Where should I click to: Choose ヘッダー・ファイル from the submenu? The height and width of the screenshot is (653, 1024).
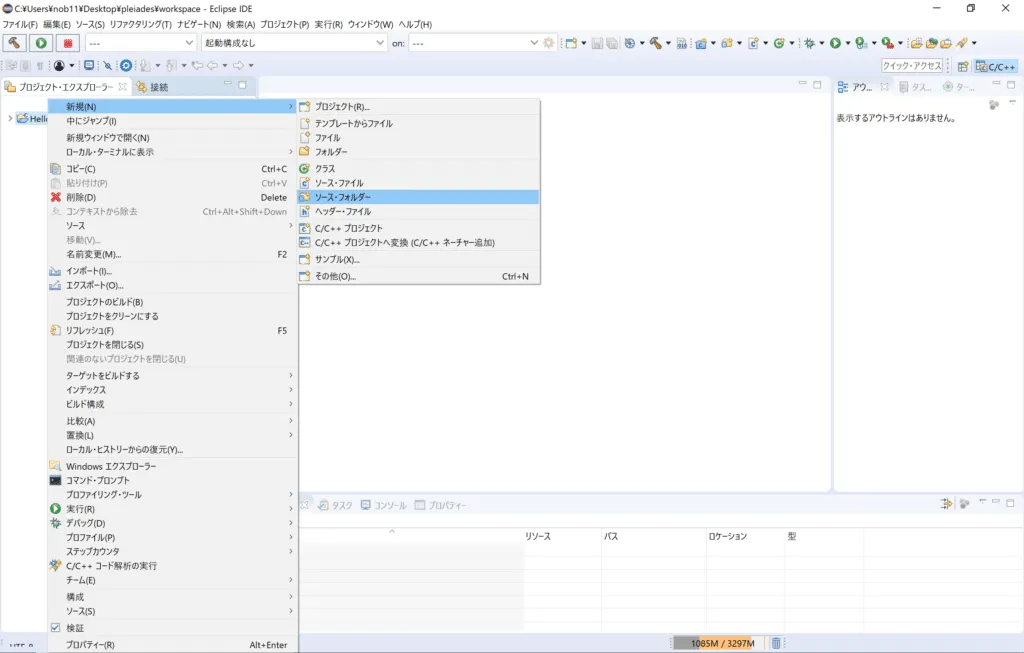click(x=419, y=211)
